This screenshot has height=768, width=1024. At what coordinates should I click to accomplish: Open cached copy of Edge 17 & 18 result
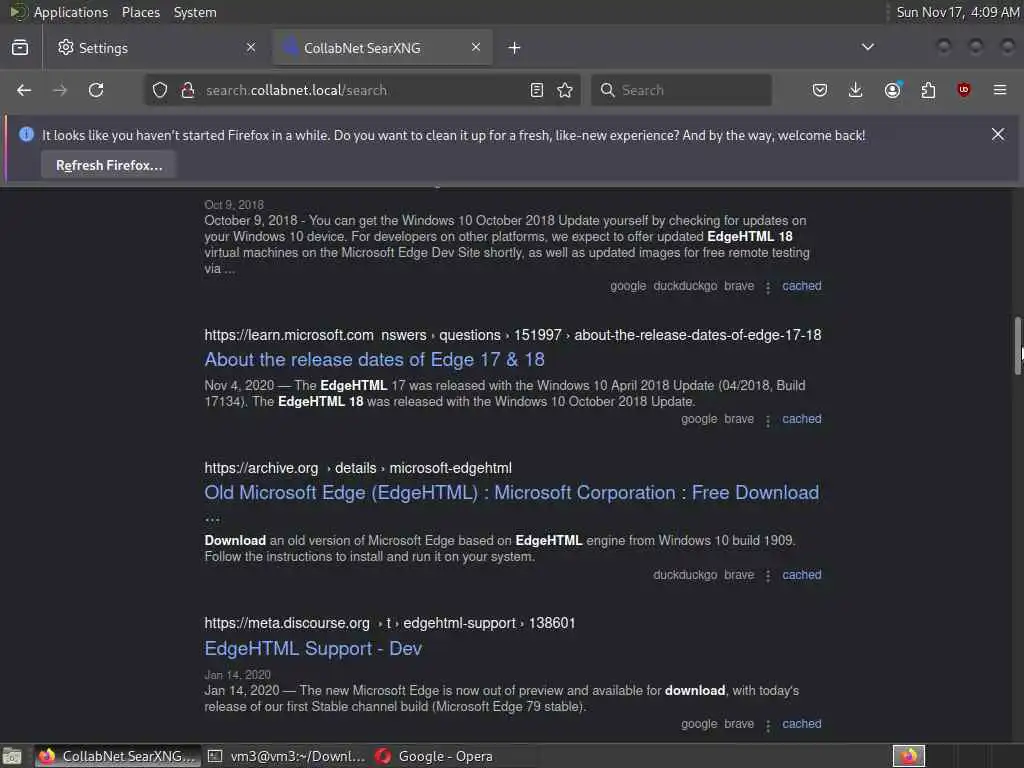[801, 419]
